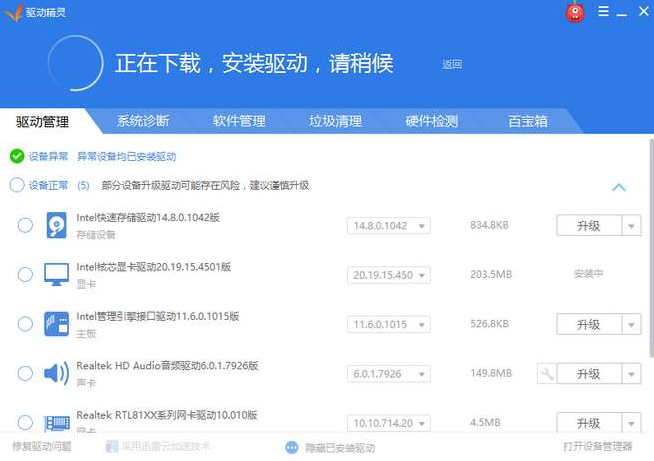Click the 返回 link in header

[x=452, y=64]
